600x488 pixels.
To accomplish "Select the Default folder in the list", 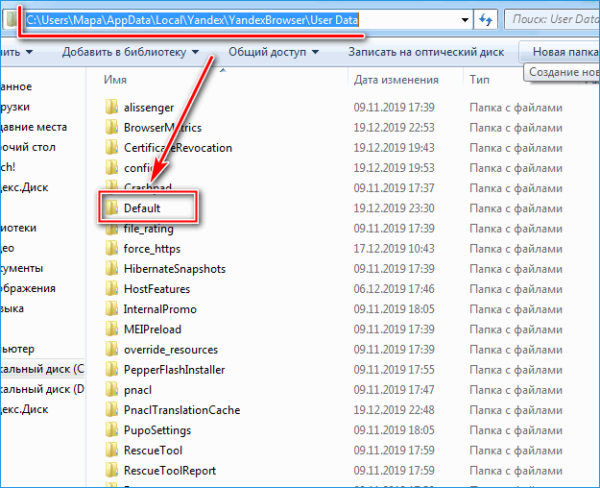I will click(x=142, y=208).
